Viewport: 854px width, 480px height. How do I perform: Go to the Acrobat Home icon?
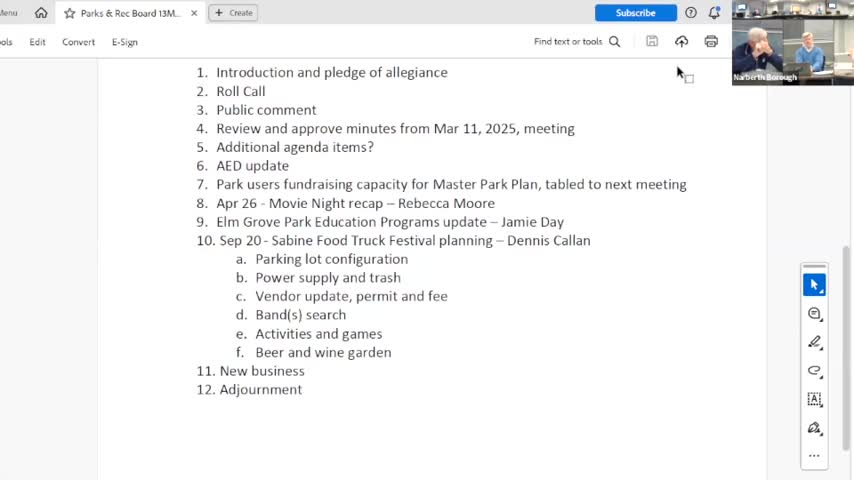tap(41, 13)
